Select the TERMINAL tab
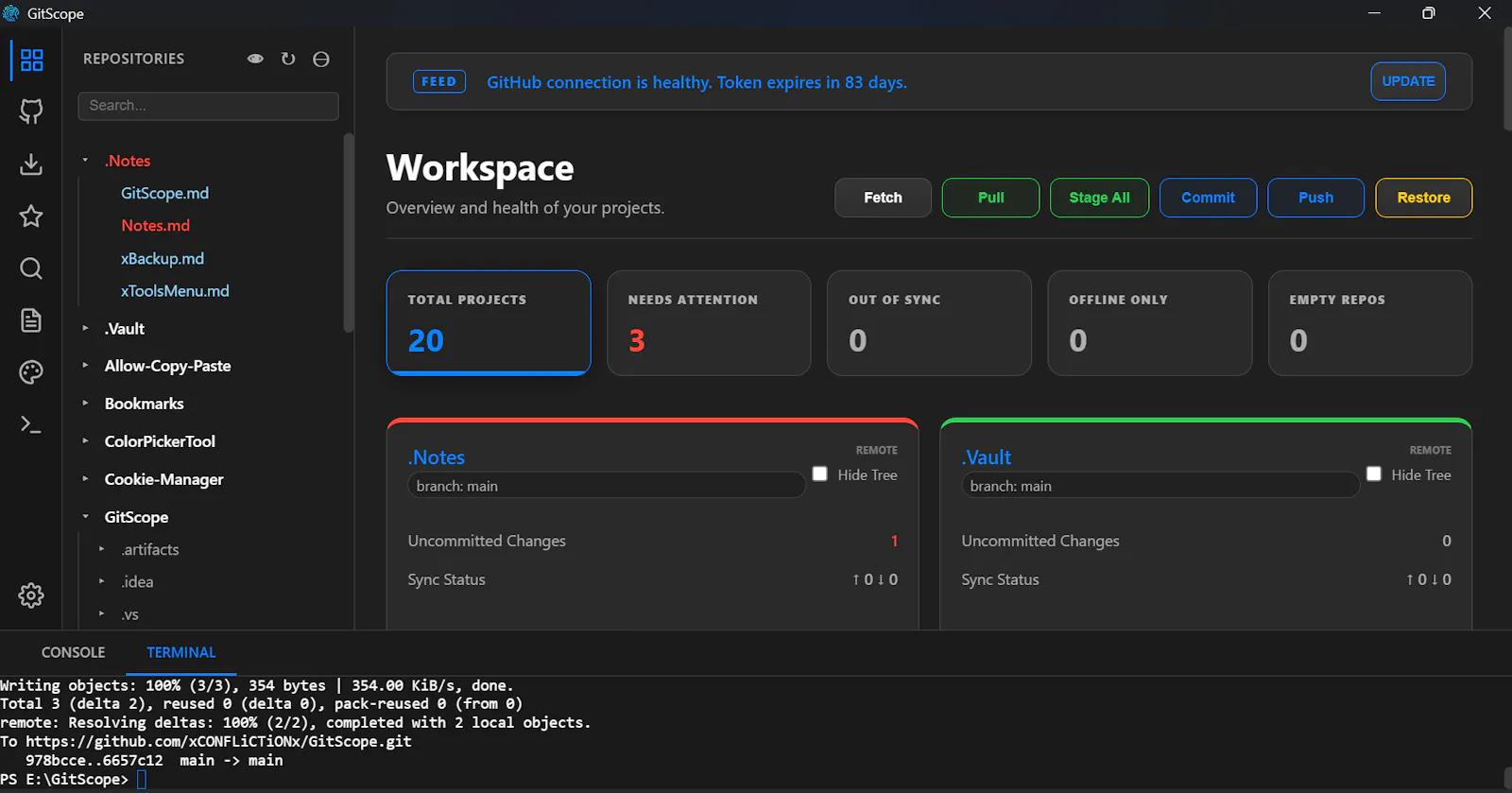 (x=181, y=652)
